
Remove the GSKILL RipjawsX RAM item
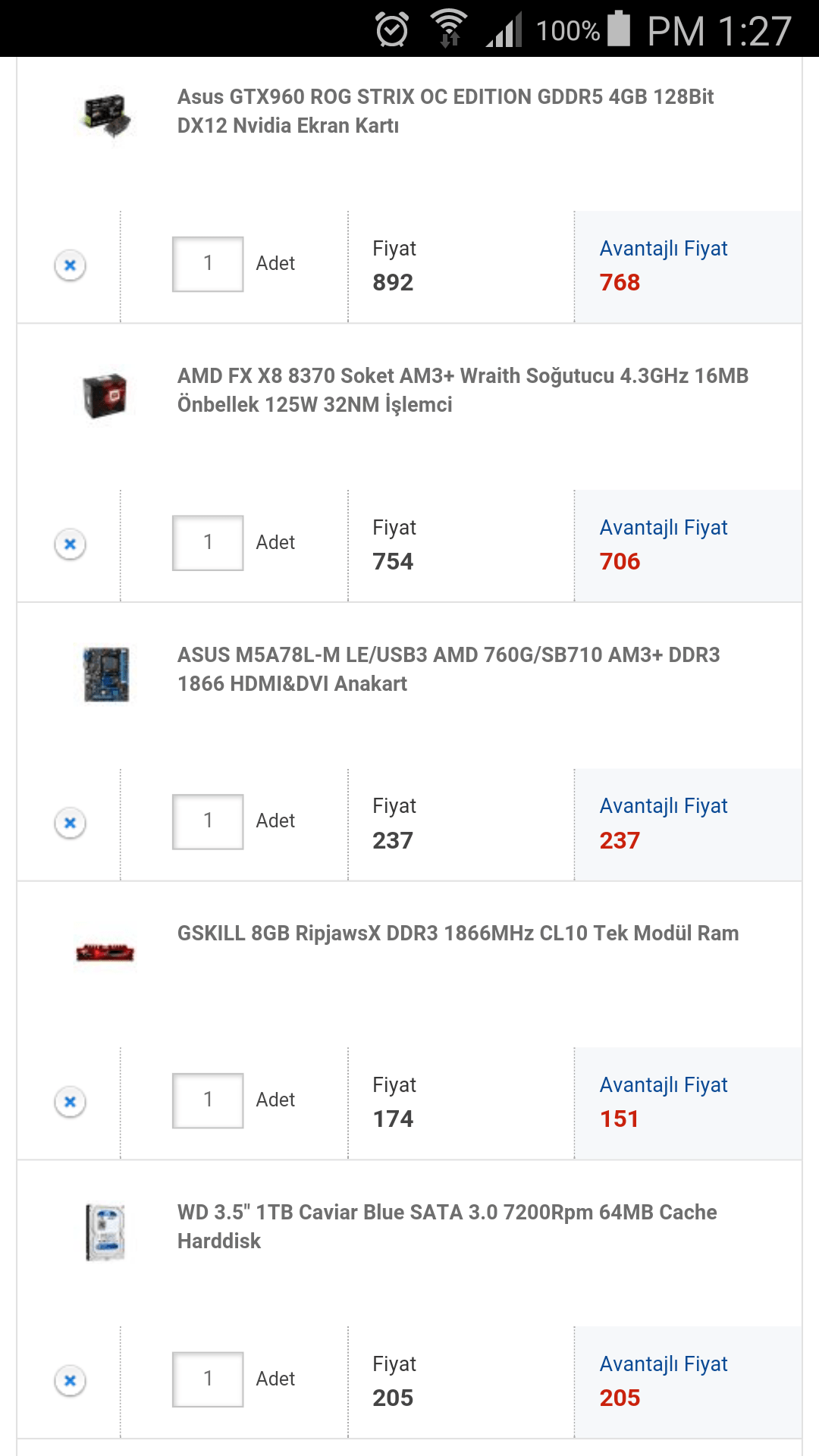point(70,1101)
